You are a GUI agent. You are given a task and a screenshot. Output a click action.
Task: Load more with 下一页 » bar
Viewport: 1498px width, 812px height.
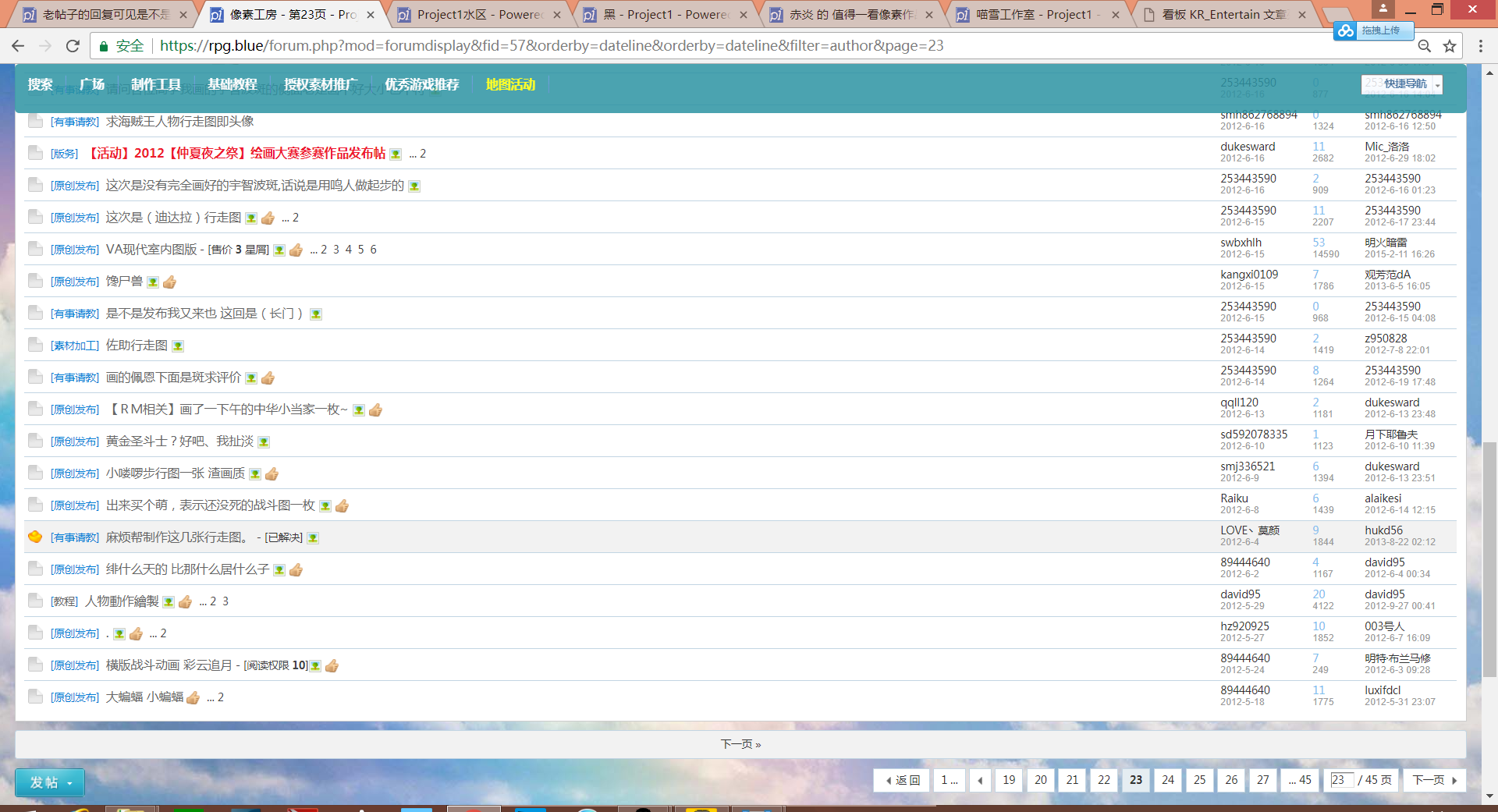click(x=740, y=744)
